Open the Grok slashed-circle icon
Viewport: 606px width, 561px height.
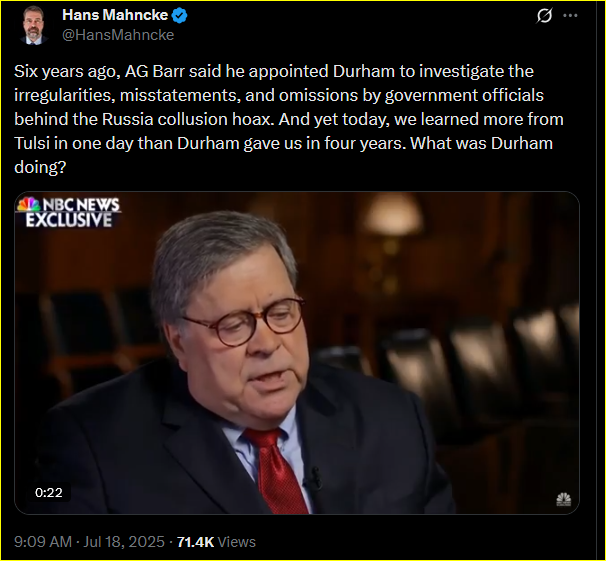(544, 16)
